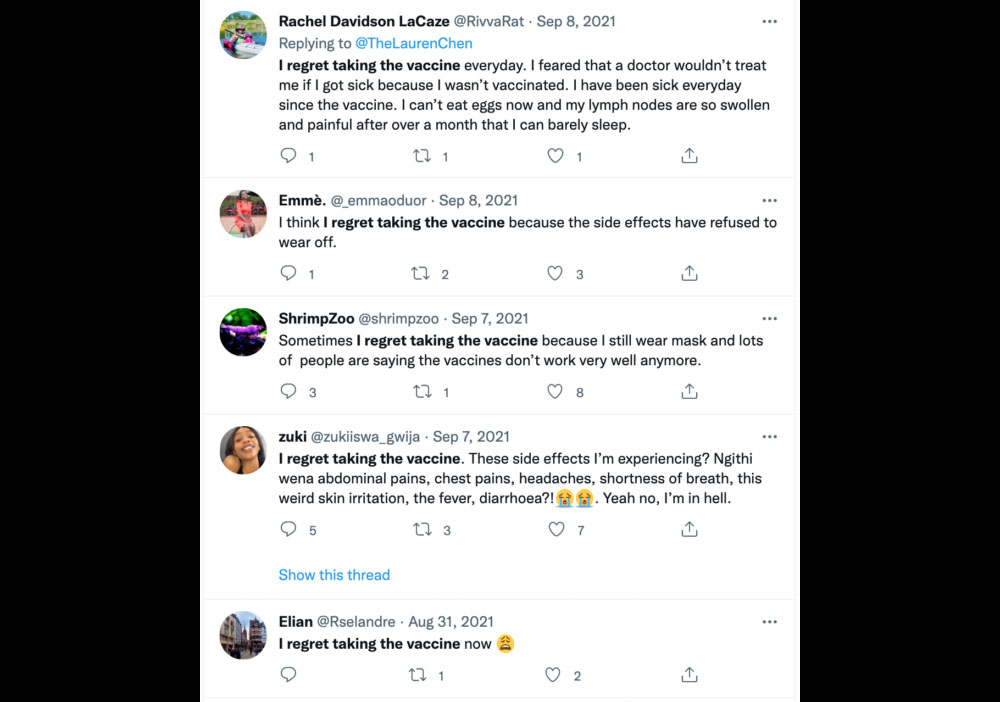The image size is (1000, 702).
Task: Open the Sep 8, 2021 timestamp on Emmè.'s tweet
Action: click(x=478, y=200)
